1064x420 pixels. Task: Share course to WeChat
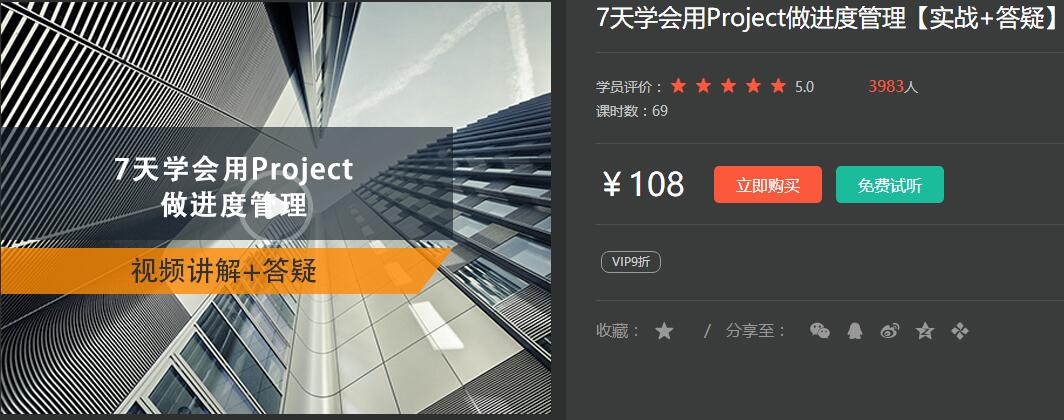[x=820, y=330]
